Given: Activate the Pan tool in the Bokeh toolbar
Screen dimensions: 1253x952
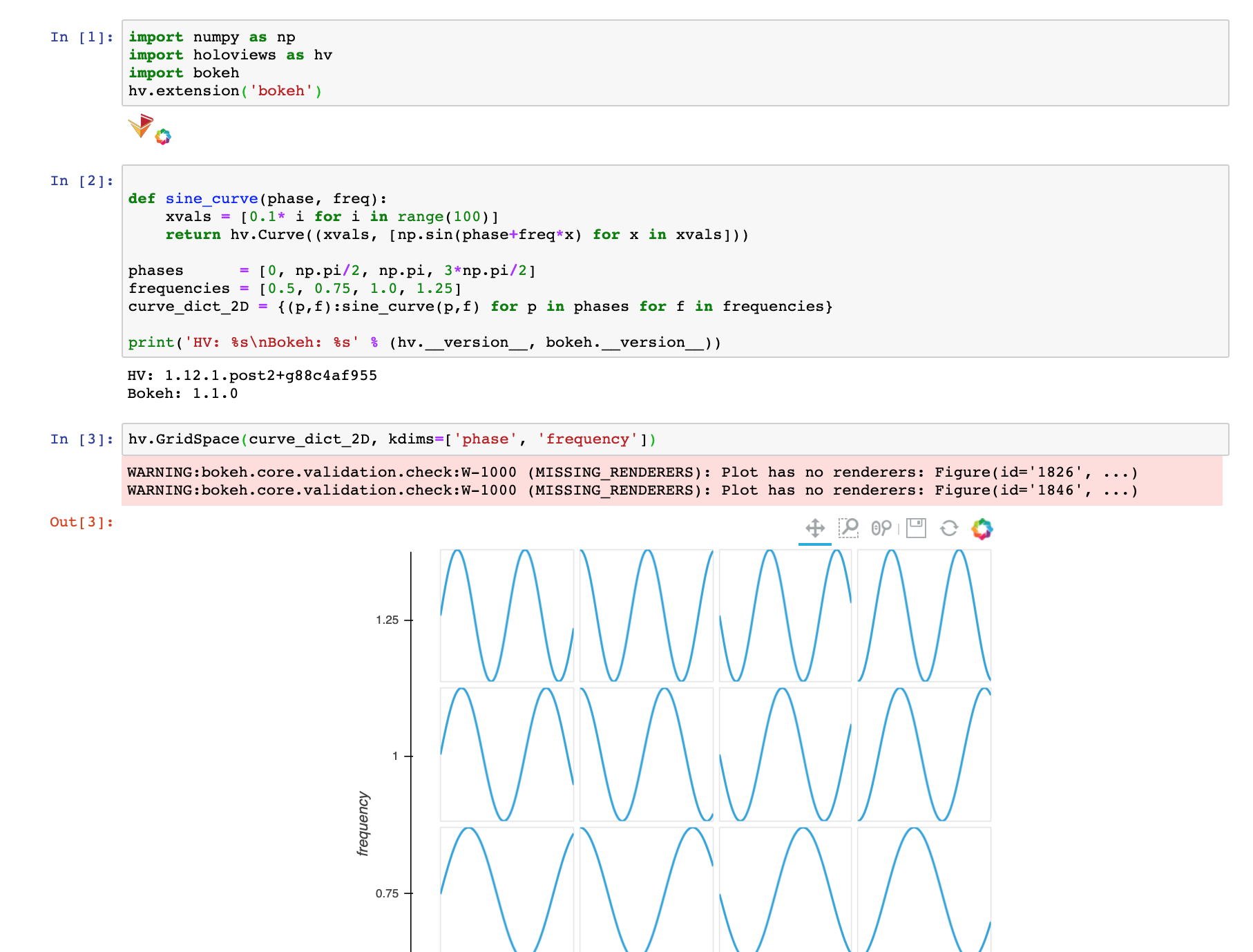Looking at the screenshot, I should pos(816,529).
